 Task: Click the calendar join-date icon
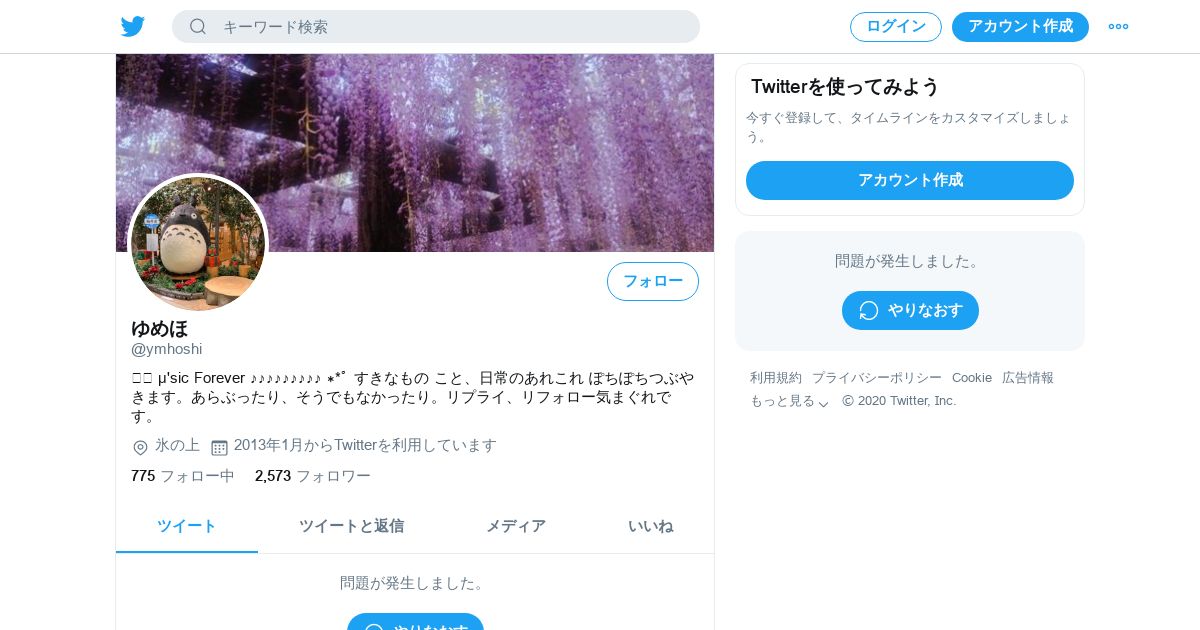coord(219,447)
